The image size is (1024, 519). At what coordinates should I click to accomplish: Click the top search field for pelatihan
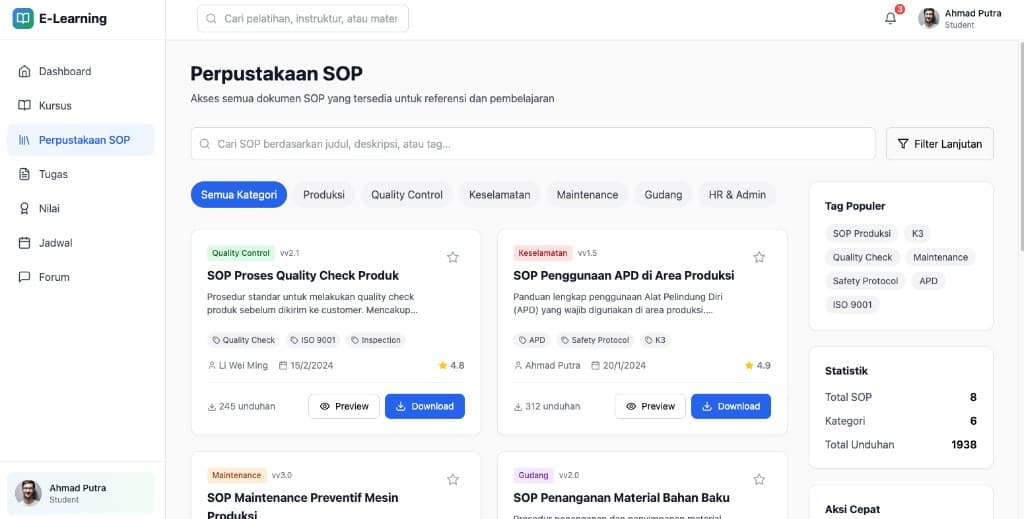303,18
